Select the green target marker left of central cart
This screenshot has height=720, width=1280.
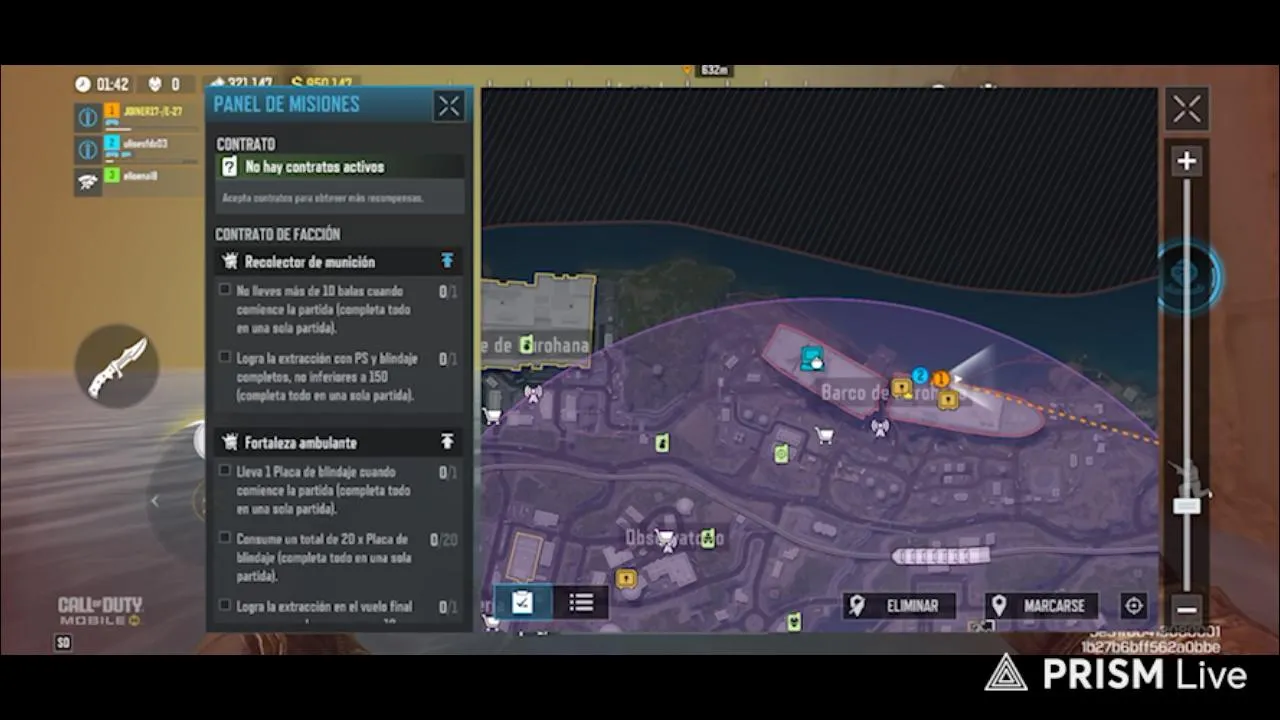[781, 454]
